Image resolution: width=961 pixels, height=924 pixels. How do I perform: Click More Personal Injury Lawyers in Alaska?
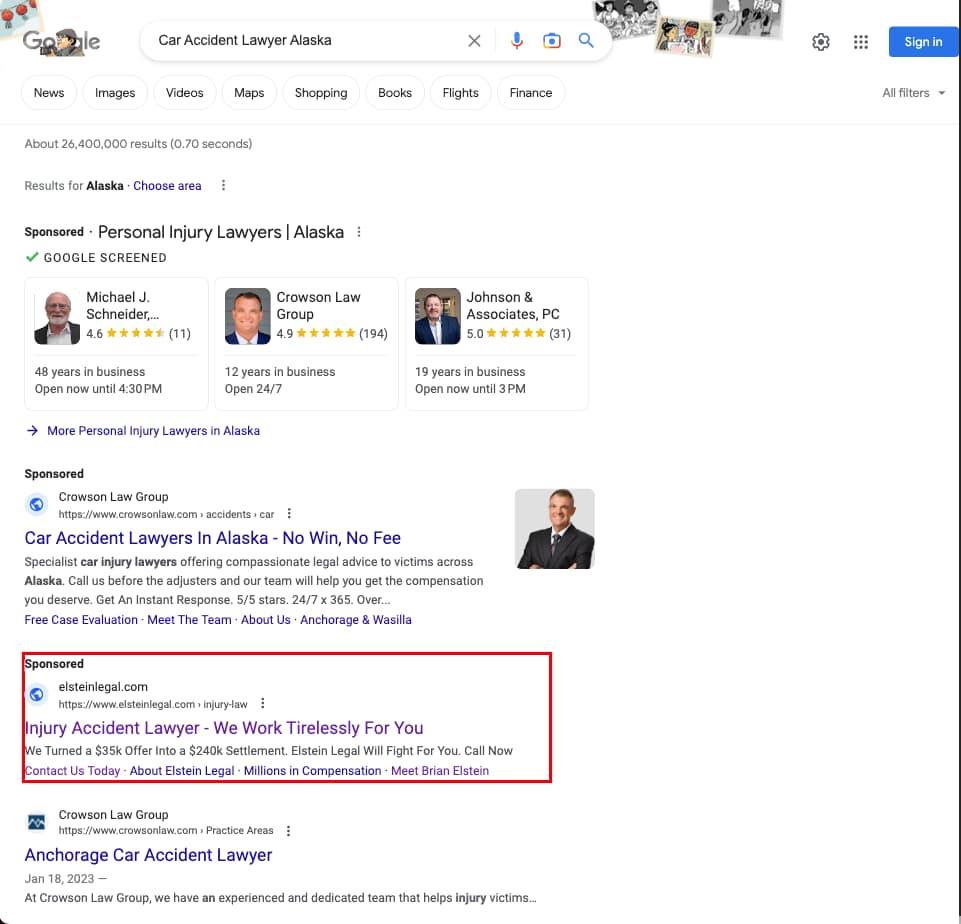click(x=153, y=431)
